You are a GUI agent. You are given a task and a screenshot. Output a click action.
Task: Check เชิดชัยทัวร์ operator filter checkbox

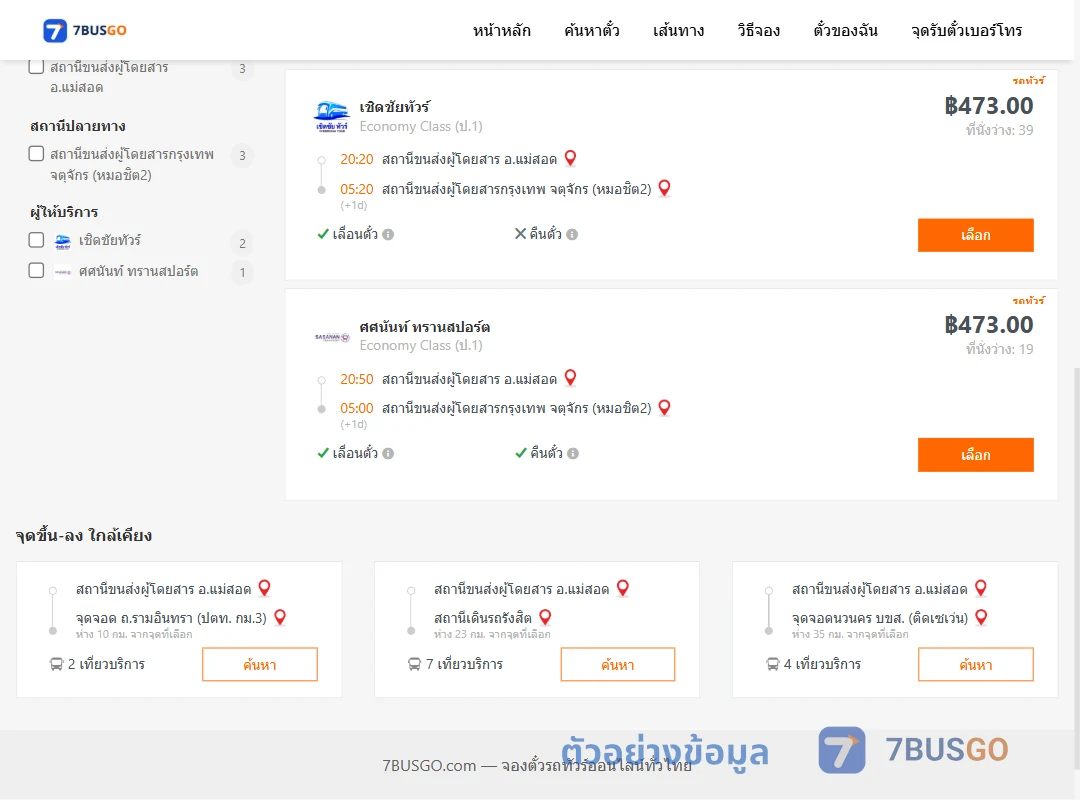coord(37,240)
